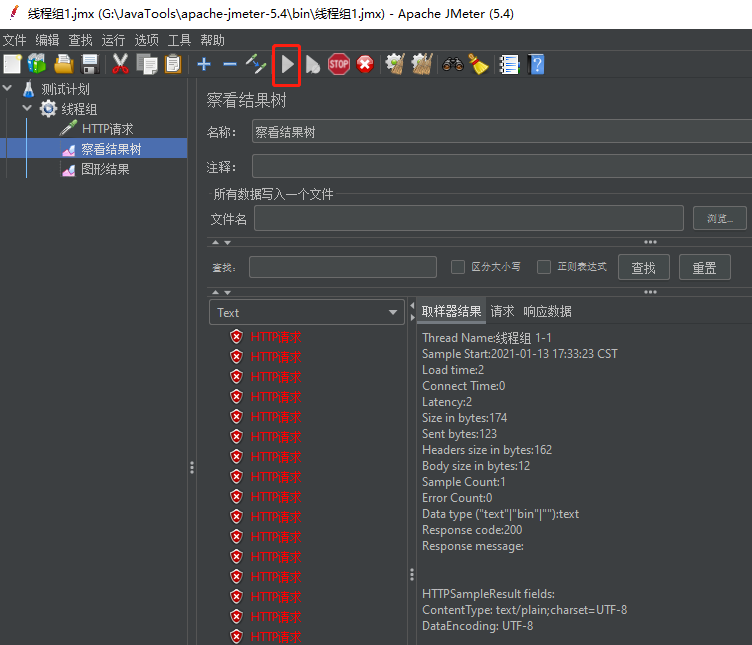Select 线程组 in the test tree
The image size is (752, 645).
click(x=79, y=109)
